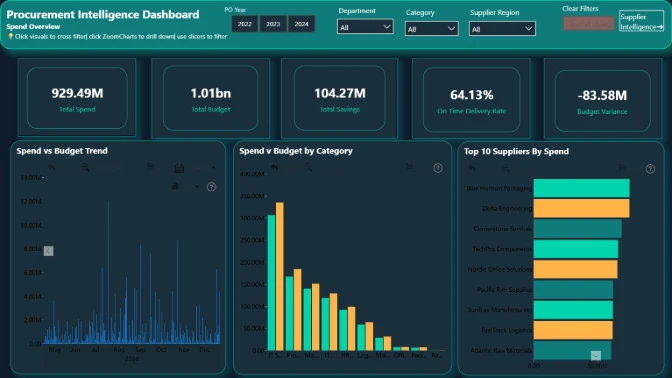Click the tallest blue spike in Trend chart

108,272
